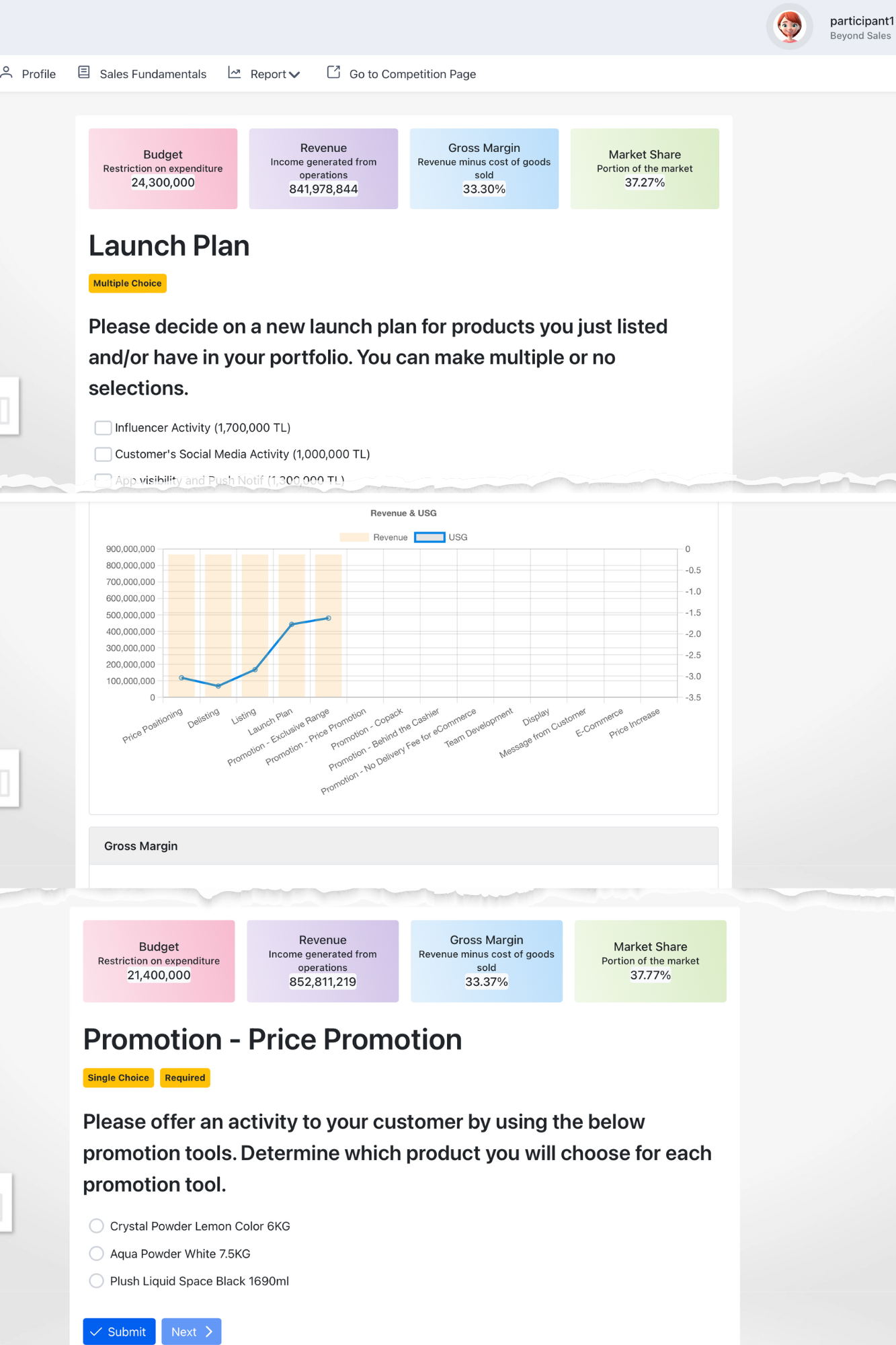The image size is (896, 1345).
Task: Toggle the Revenue legend color box
Action: pos(354,537)
